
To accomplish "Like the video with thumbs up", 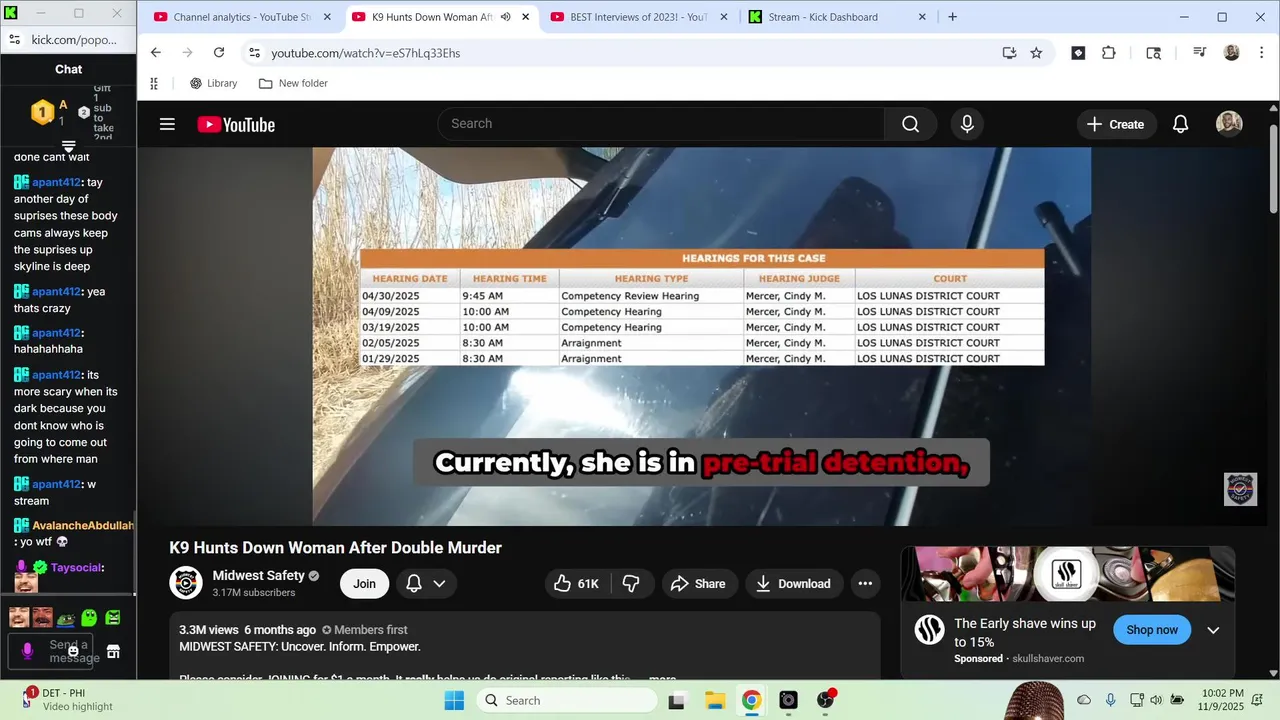I will tap(577, 584).
